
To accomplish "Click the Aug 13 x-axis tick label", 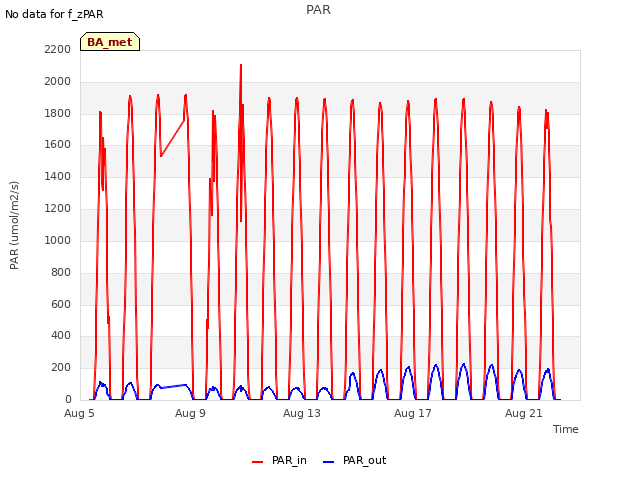I will 302,413.
